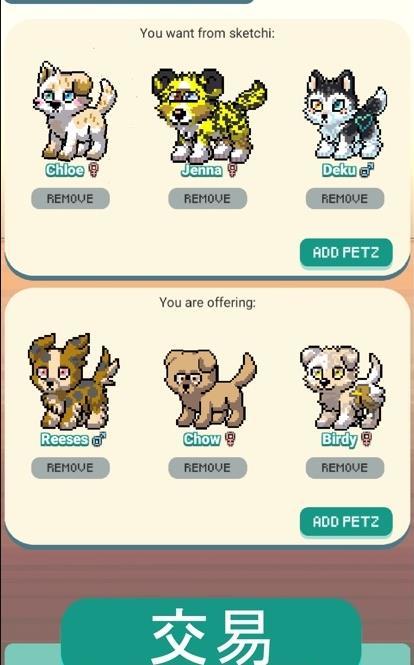Select Chloe the cream spotted pet
This screenshot has width=414, height=665.
tap(74, 110)
